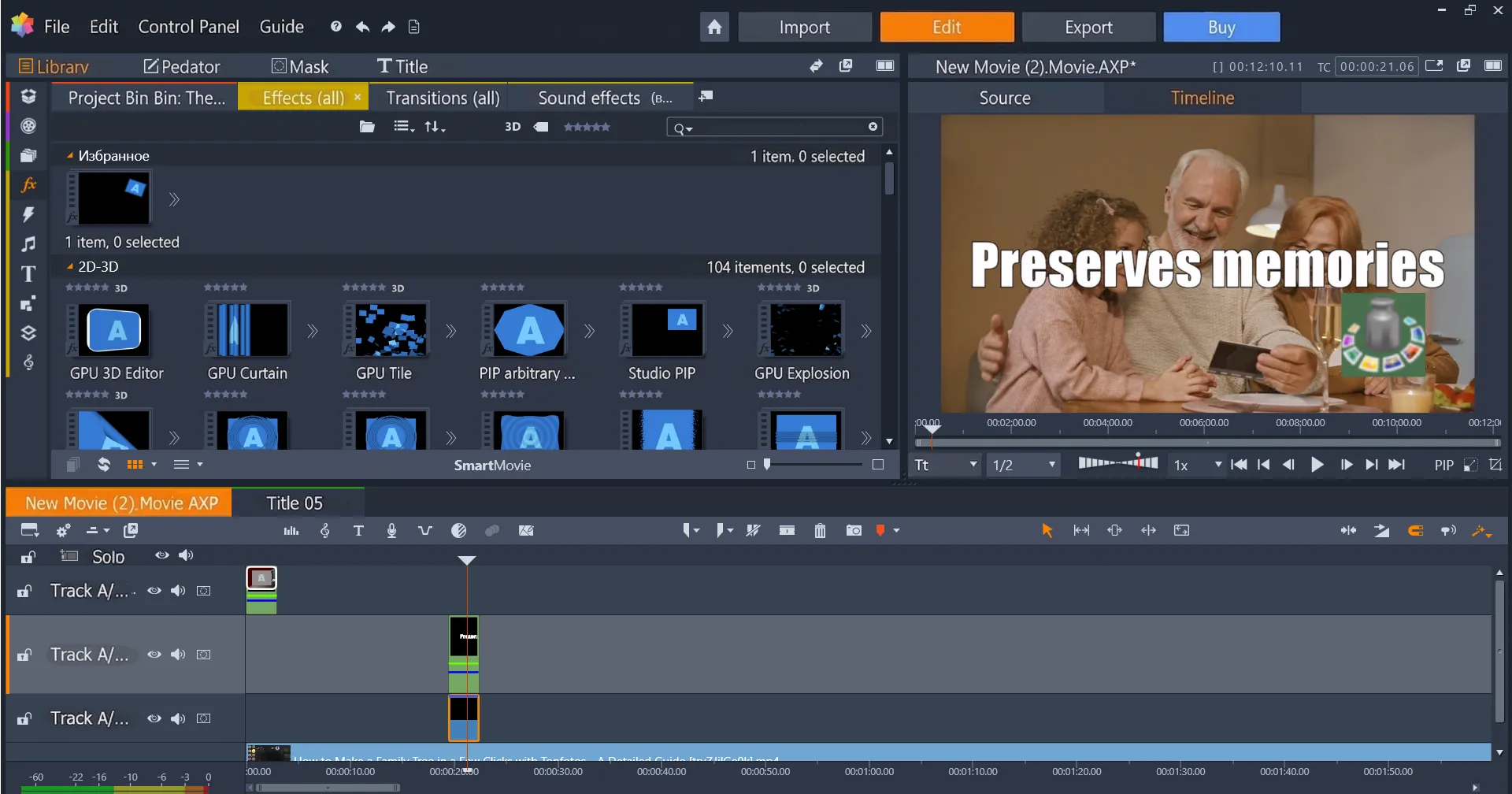Open the marker dropdown next to the flag
1512x794 pixels.
point(895,530)
